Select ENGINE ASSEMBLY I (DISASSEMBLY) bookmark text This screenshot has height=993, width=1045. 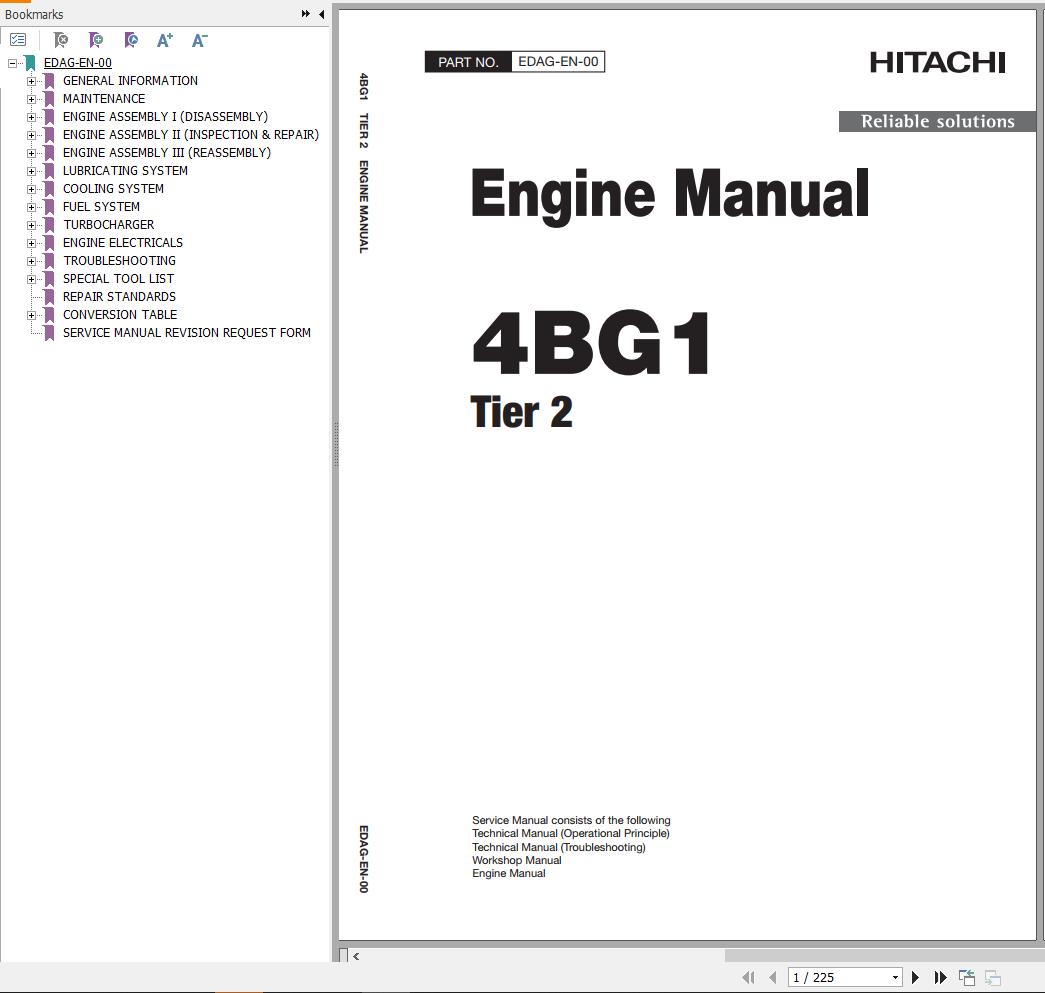point(165,117)
